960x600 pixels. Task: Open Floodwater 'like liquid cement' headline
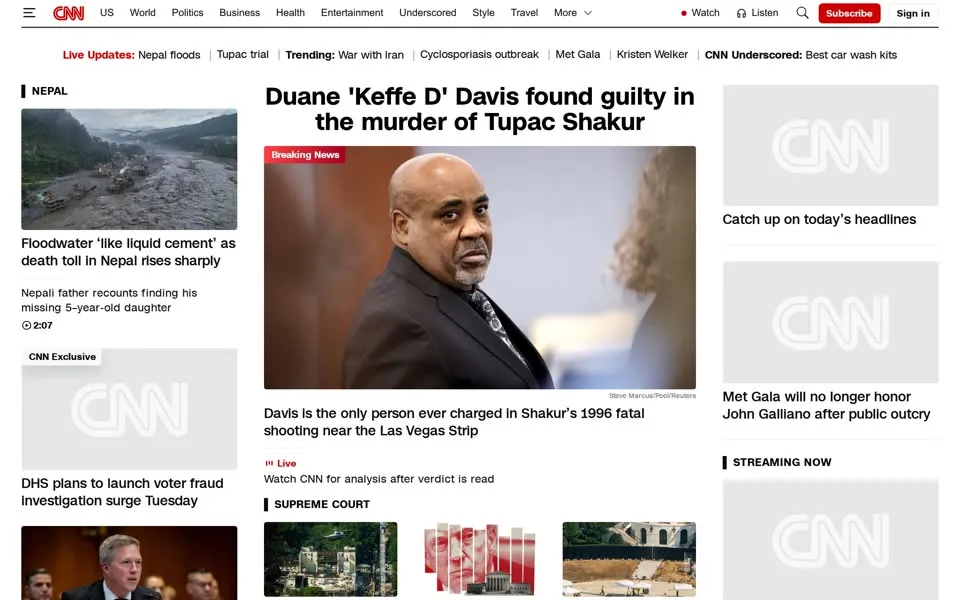(x=129, y=252)
